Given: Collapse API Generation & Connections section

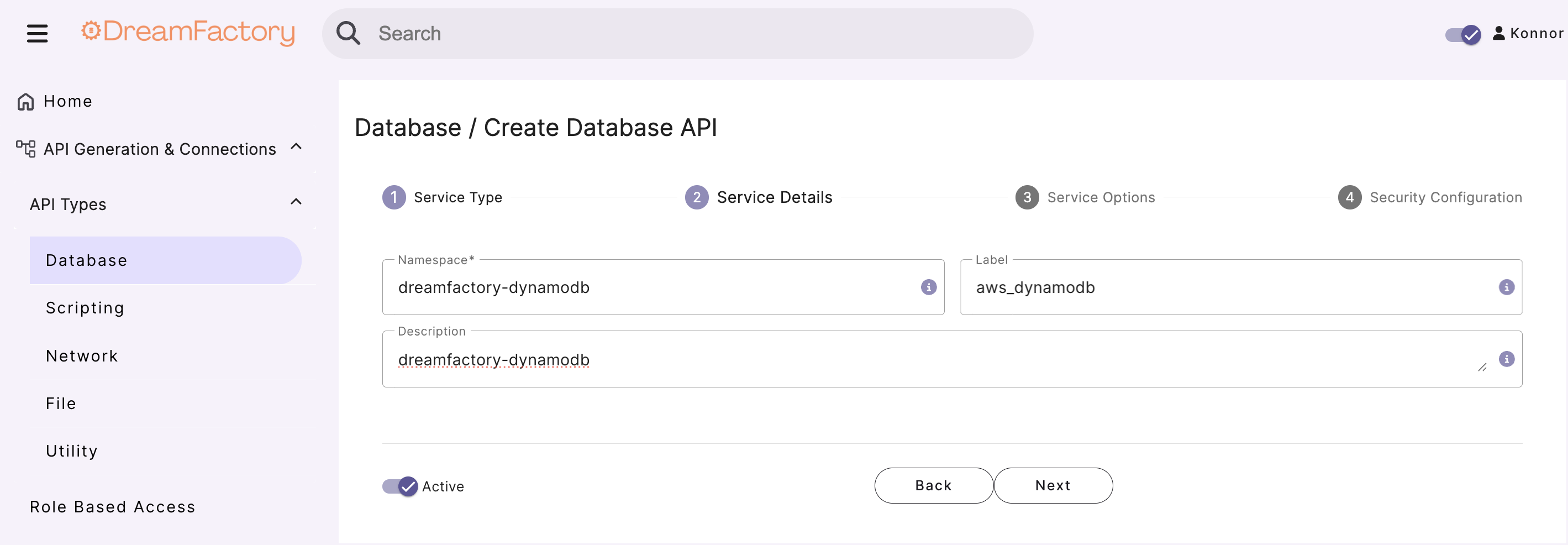Looking at the screenshot, I should pos(297,147).
